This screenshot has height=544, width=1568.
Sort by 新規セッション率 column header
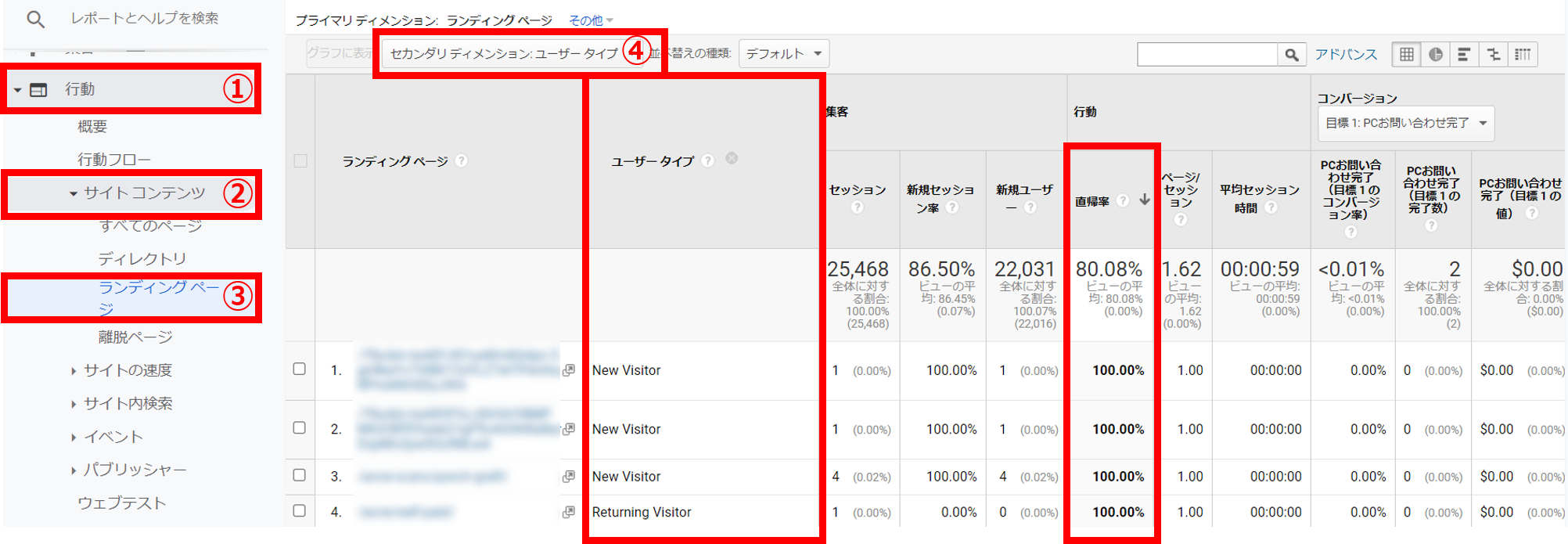[x=940, y=199]
